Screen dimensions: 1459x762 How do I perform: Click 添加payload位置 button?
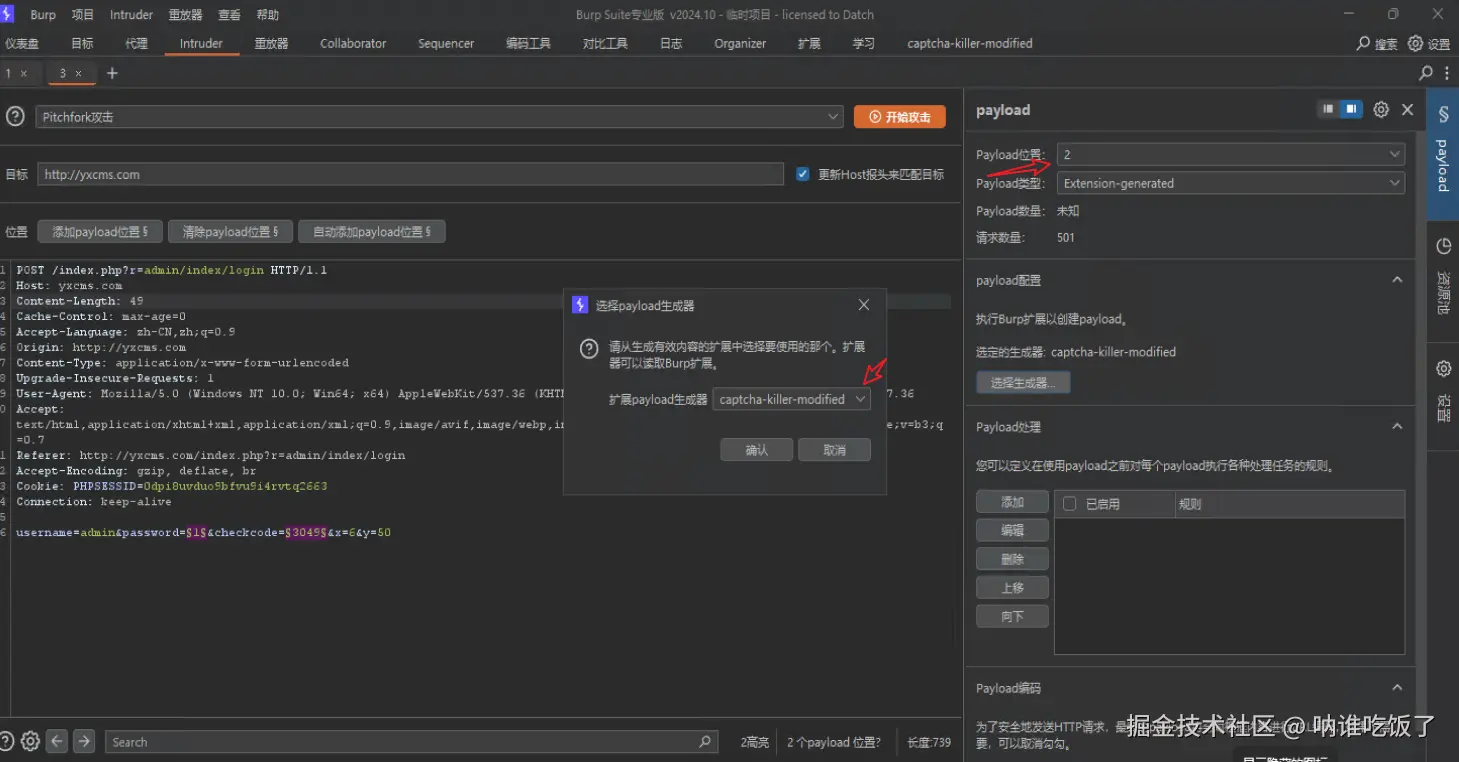[100, 232]
